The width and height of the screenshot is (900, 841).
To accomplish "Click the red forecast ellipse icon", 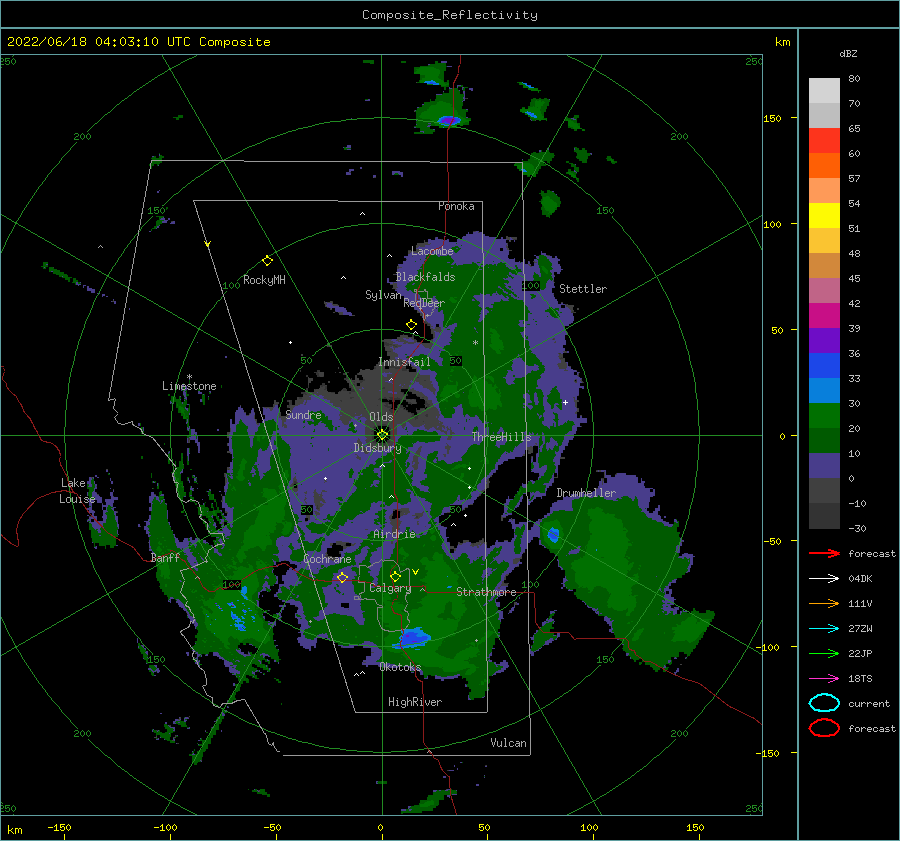I will pyautogui.click(x=824, y=728).
